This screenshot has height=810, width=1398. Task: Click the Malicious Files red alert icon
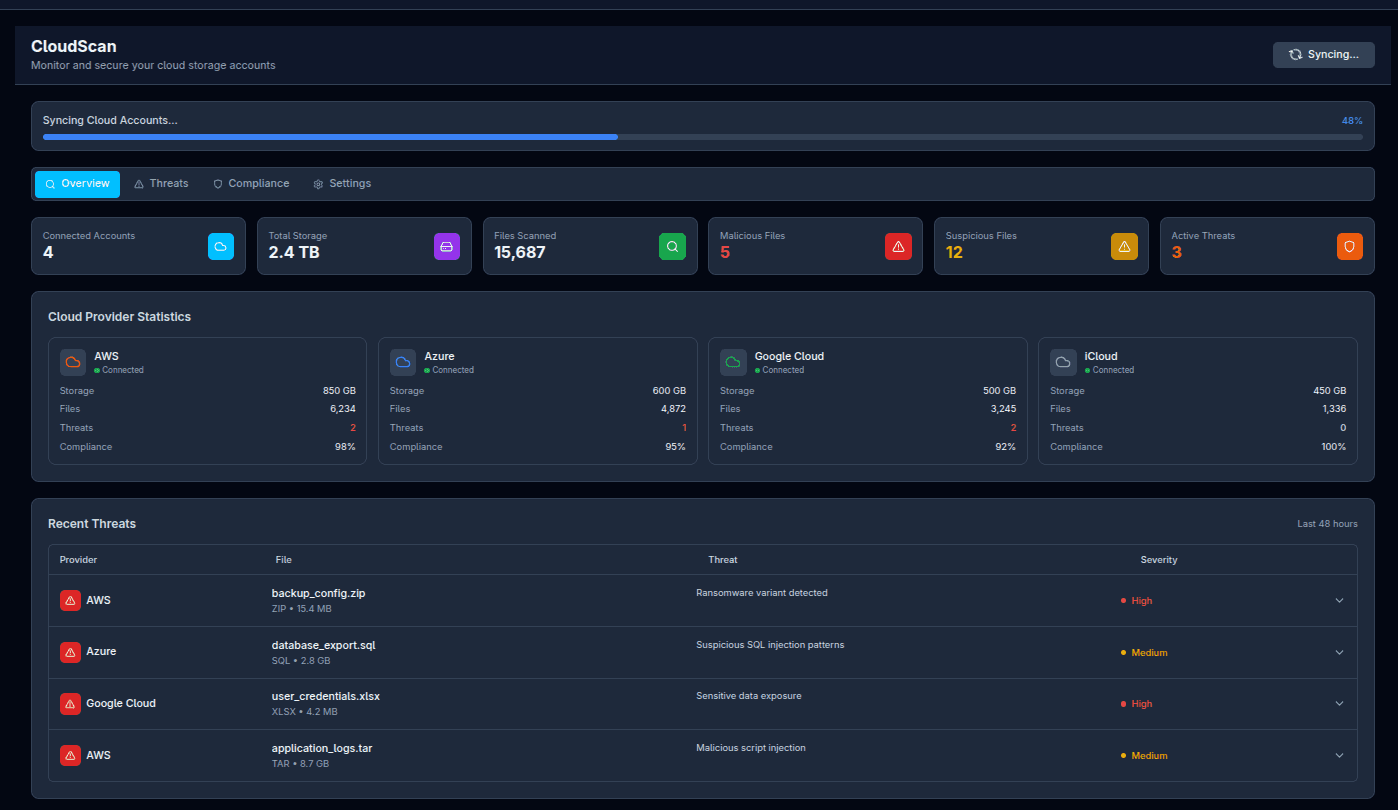tap(898, 246)
